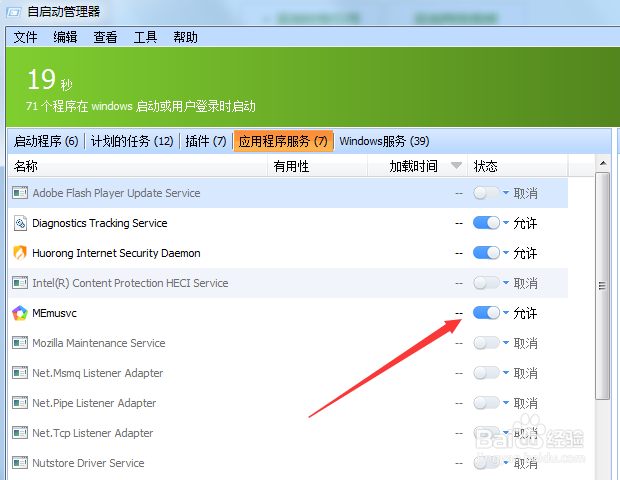620x480 pixels.
Task: Click the 自启动管理器 title bar app icon
Action: [x=13, y=12]
